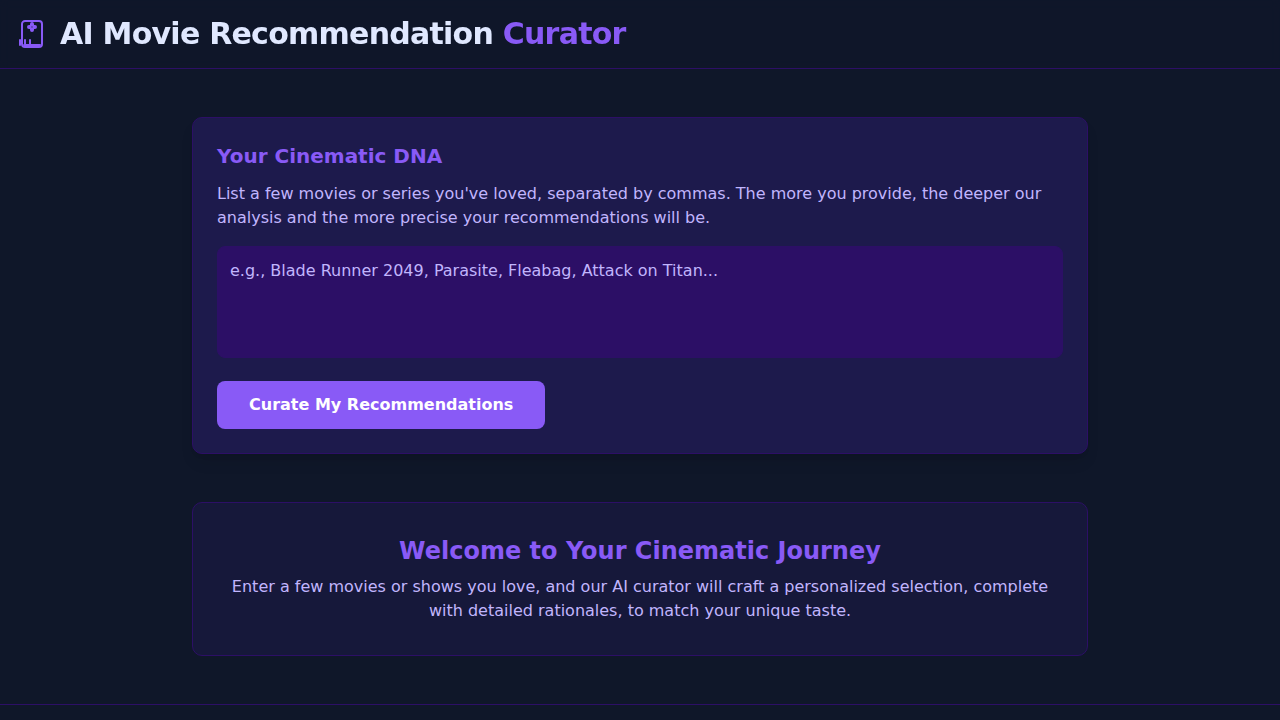Viewport: 1280px width, 720px height.
Task: Click the purple 'Curator' word in header
Action: tap(564, 34)
